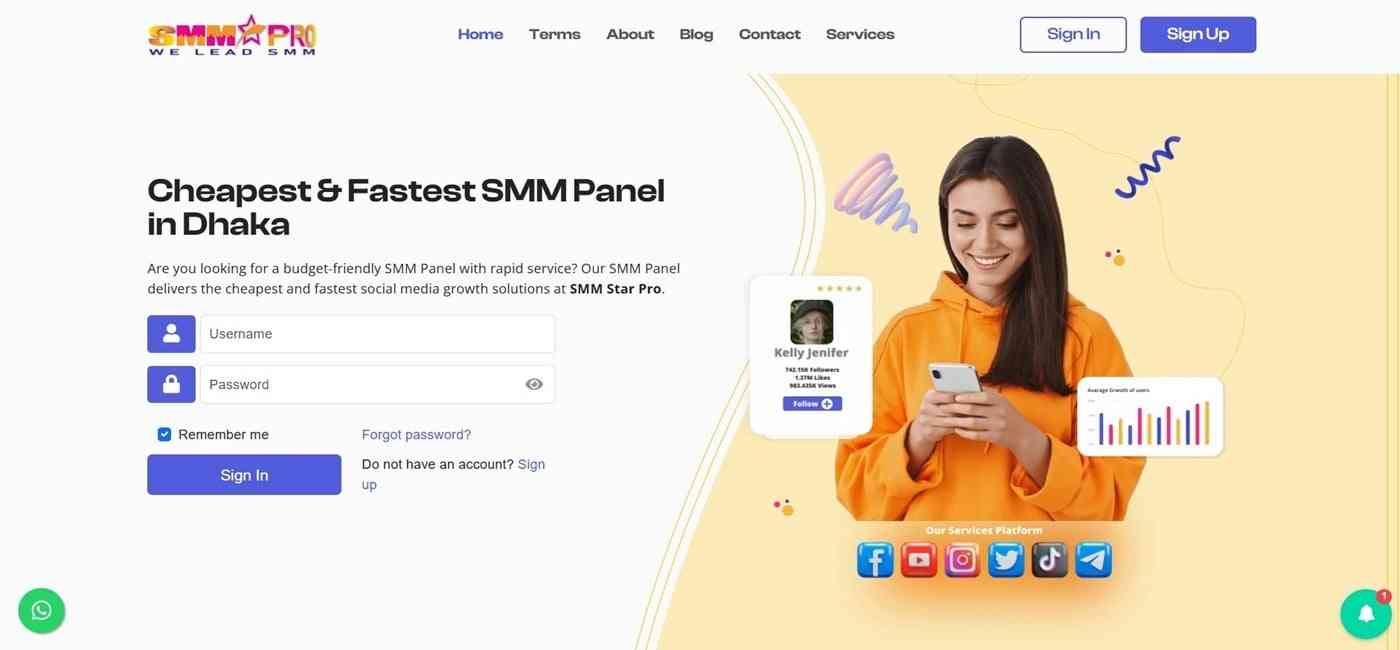
Task: Toggle the Remember me checkbox
Action: [x=164, y=434]
